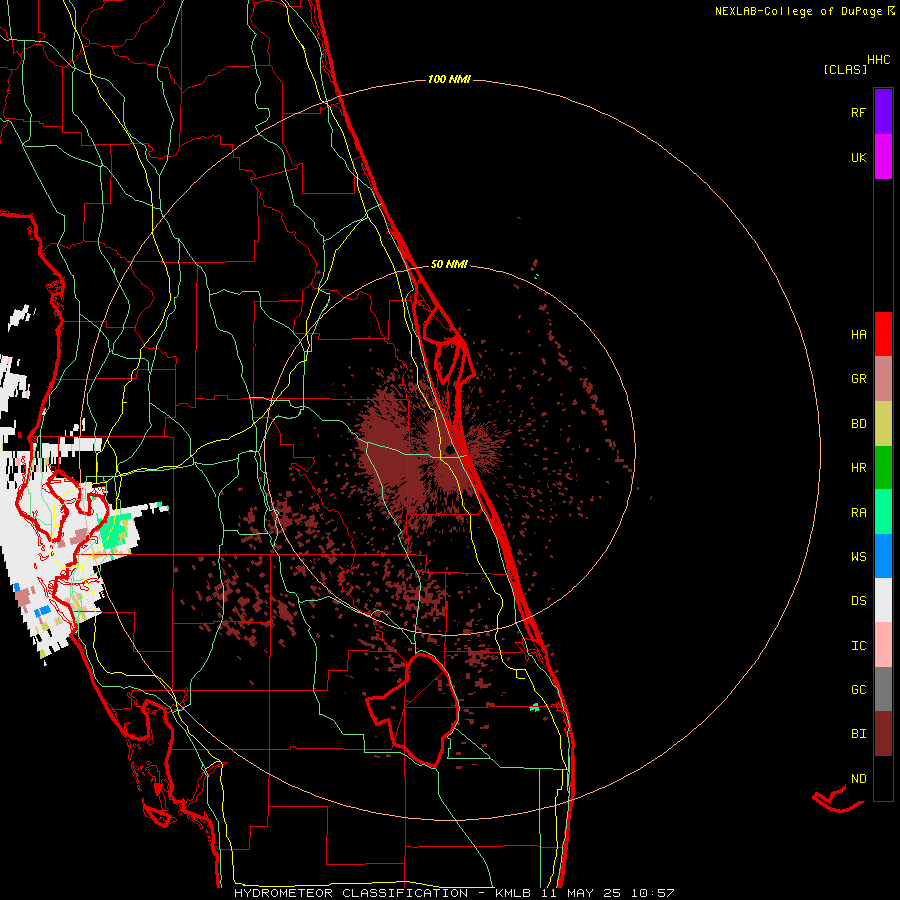This screenshot has width=900, height=900.
Task: Pick the RA light-green legend swatch
Action: tap(883, 512)
